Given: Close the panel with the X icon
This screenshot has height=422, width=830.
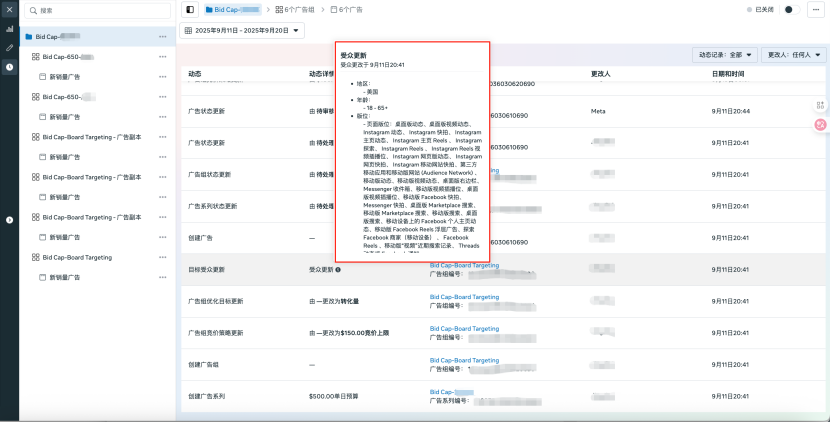Looking at the screenshot, I should point(10,10).
